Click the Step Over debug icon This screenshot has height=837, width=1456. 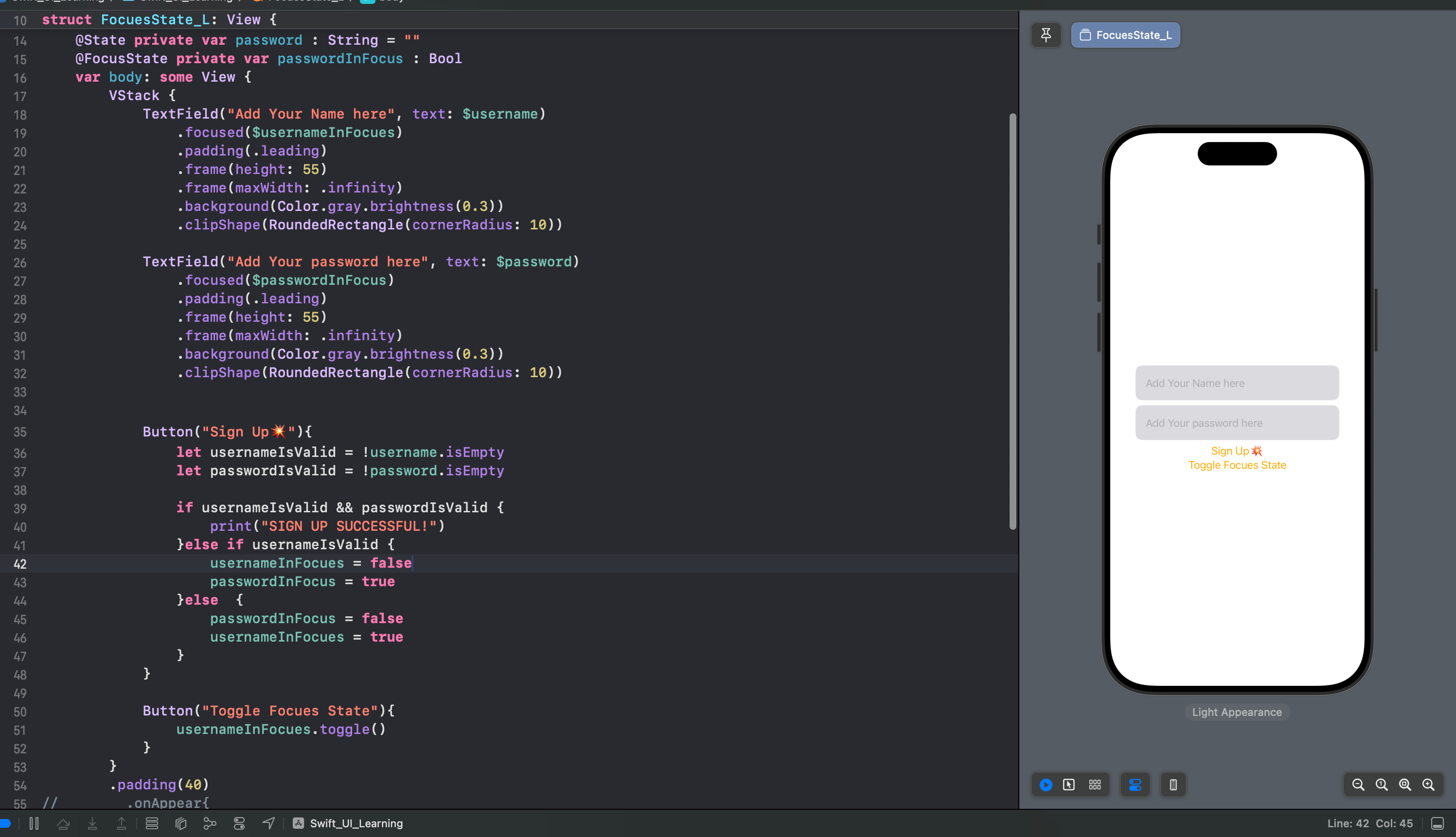tap(63, 823)
